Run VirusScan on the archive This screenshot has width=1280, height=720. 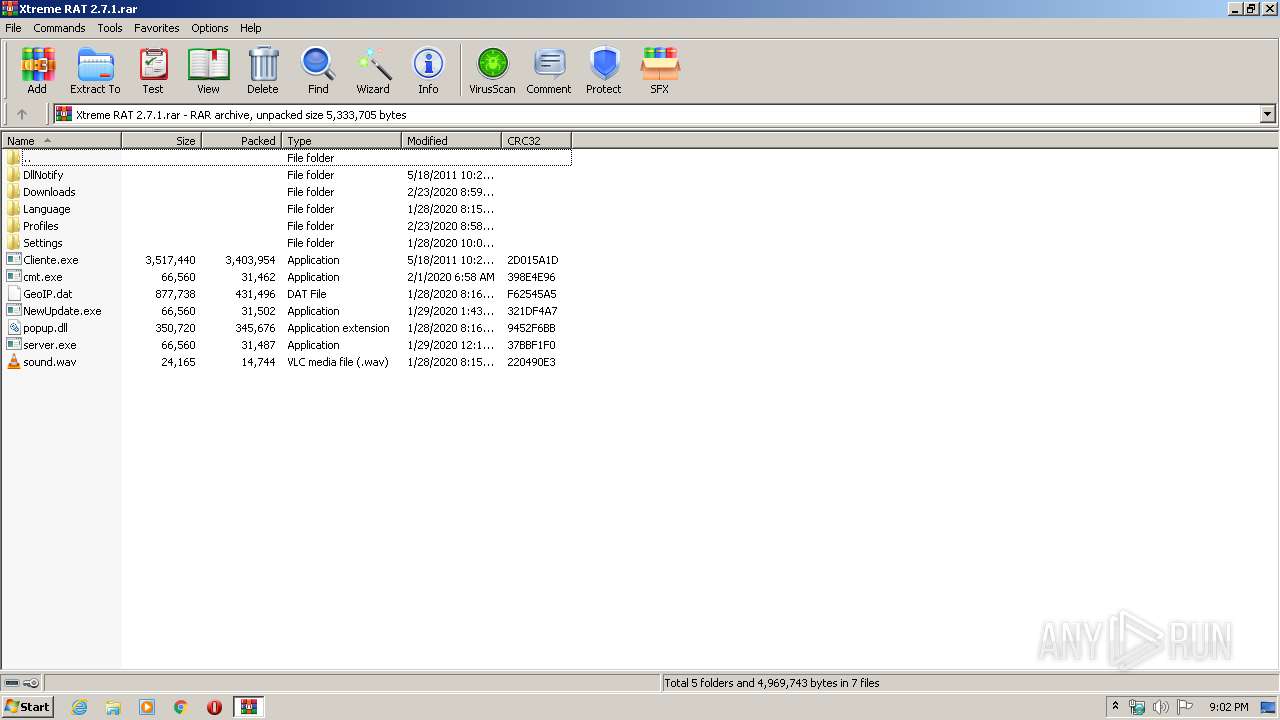point(492,70)
